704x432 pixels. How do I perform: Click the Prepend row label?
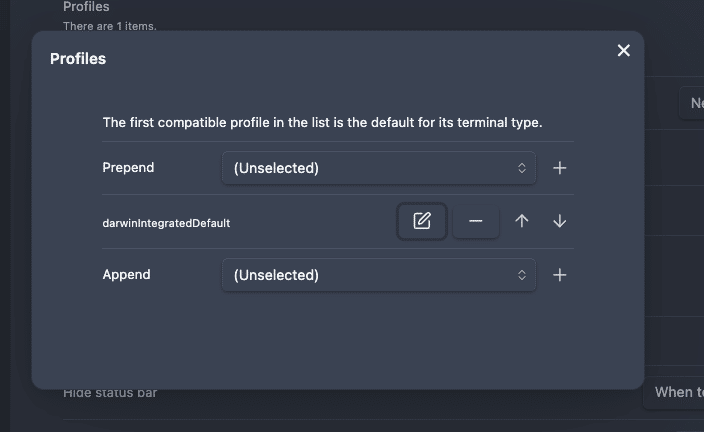pyautogui.click(x=128, y=168)
